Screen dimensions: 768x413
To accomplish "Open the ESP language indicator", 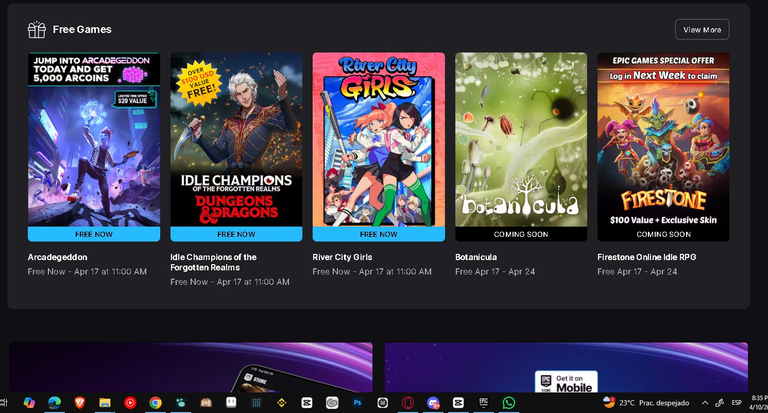I will [736, 403].
